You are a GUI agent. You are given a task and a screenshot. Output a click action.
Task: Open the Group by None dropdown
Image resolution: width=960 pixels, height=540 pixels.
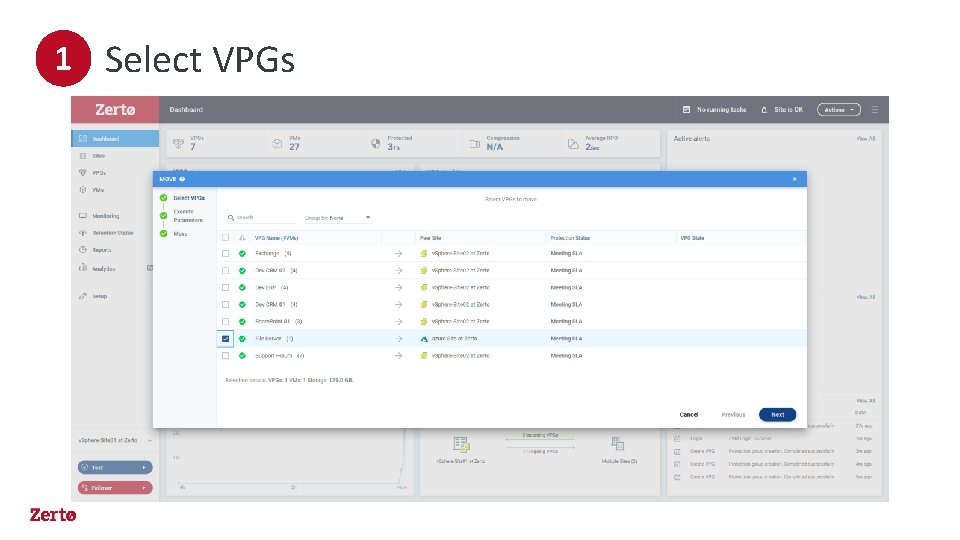pos(337,218)
